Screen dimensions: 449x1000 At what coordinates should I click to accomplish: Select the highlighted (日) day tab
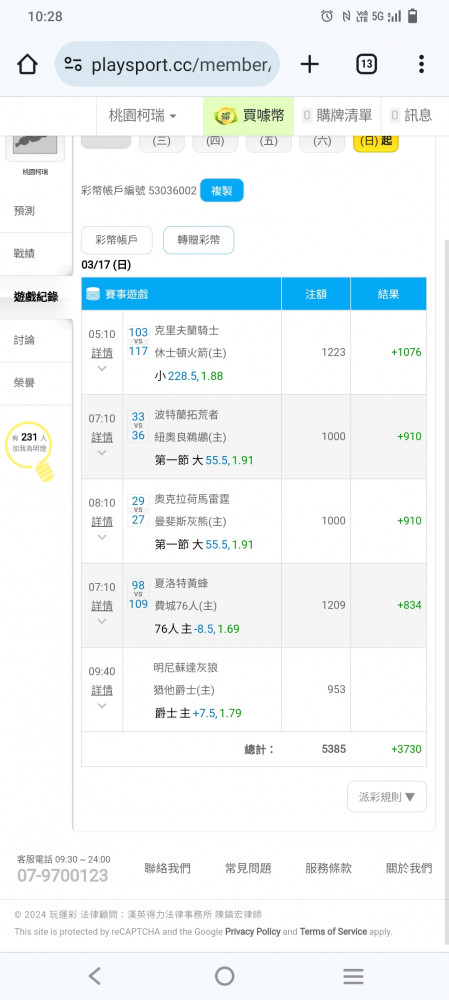[376, 142]
